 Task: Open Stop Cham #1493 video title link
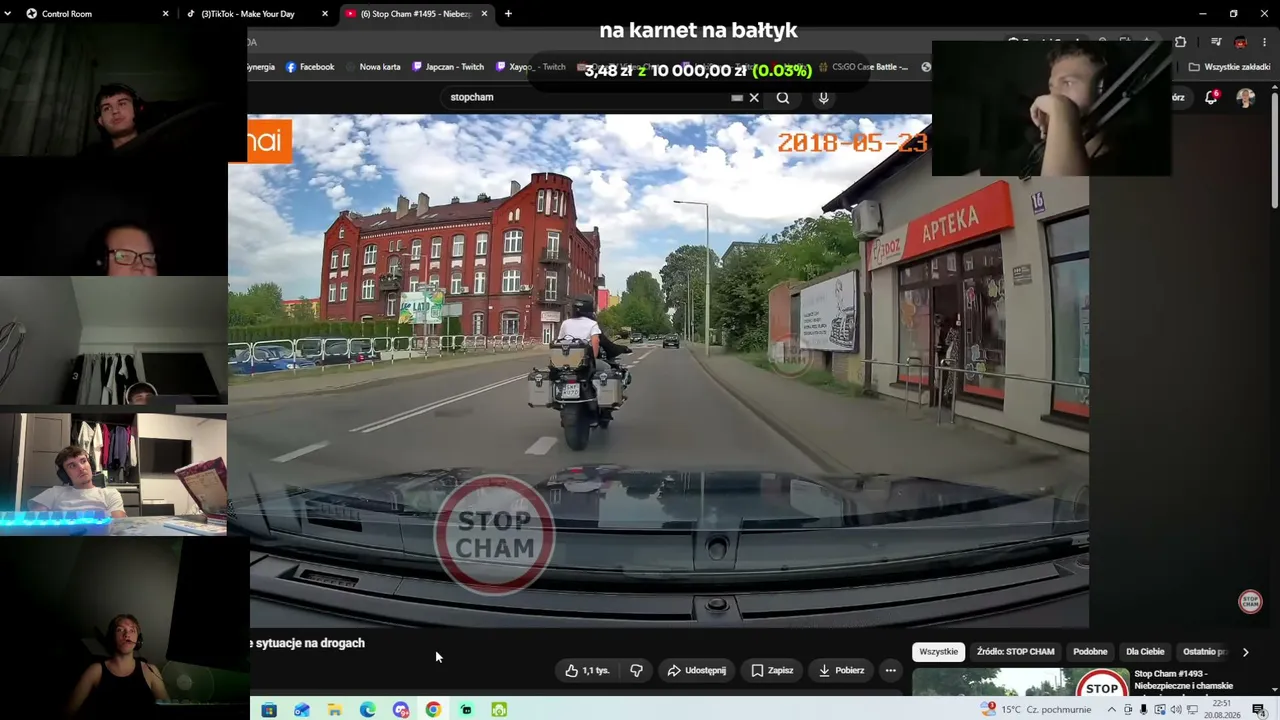click(1183, 680)
